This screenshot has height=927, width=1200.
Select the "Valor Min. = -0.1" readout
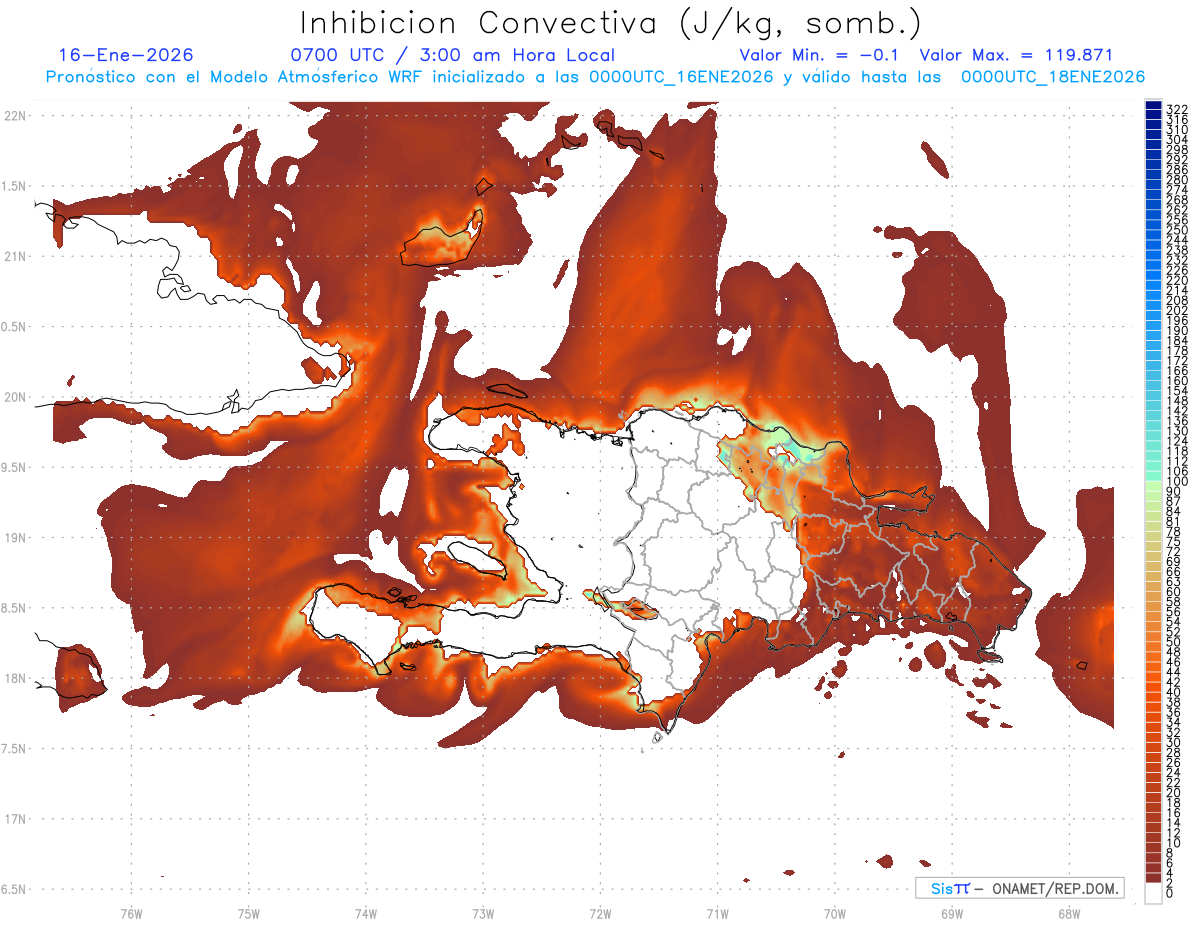819,55
